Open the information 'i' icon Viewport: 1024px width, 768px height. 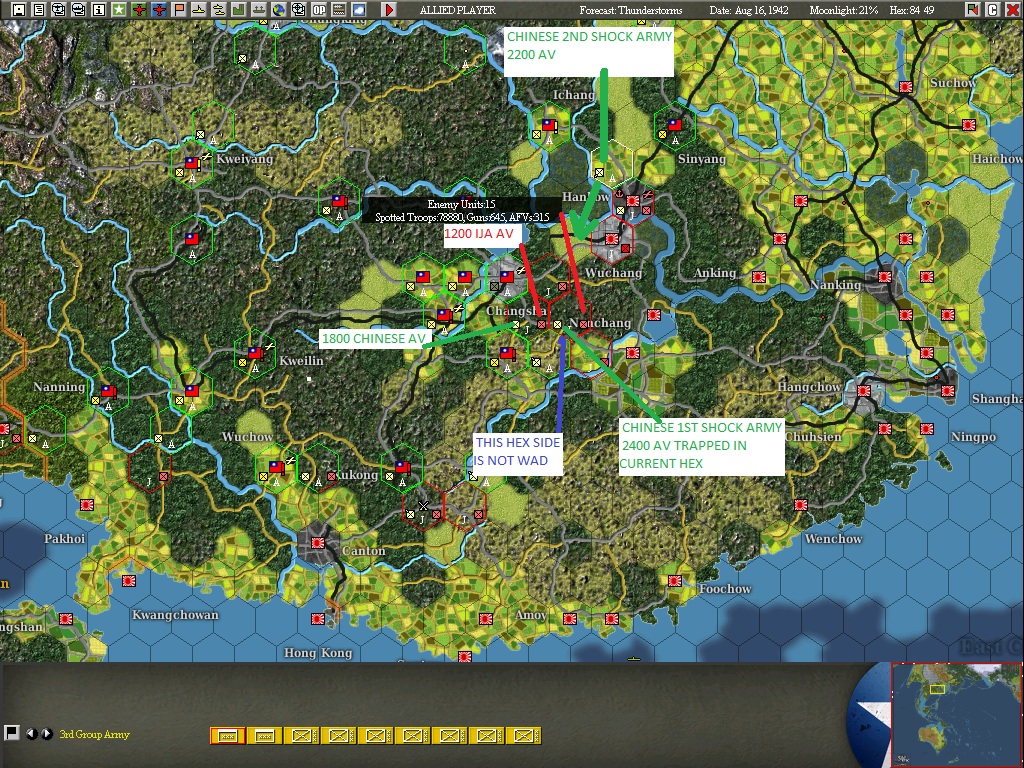click(99, 10)
